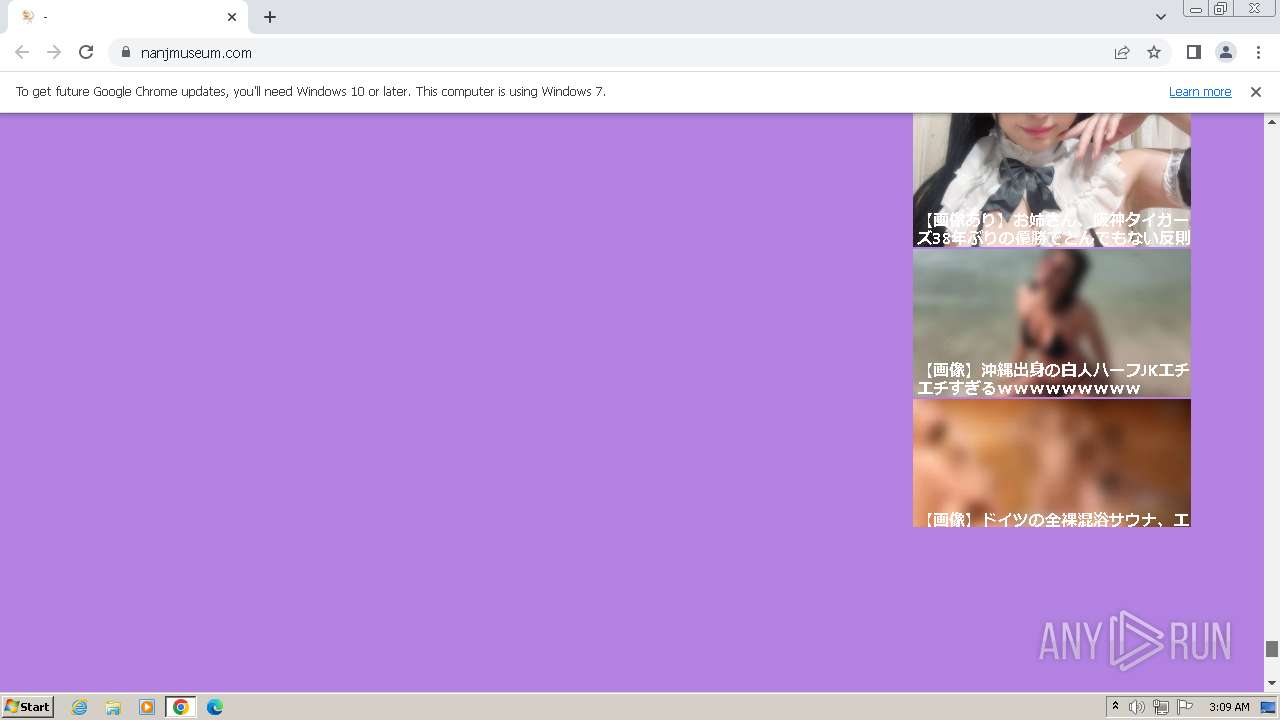Open the 沖縄出身 article thumbnail
The height and width of the screenshot is (720, 1280).
(1052, 323)
